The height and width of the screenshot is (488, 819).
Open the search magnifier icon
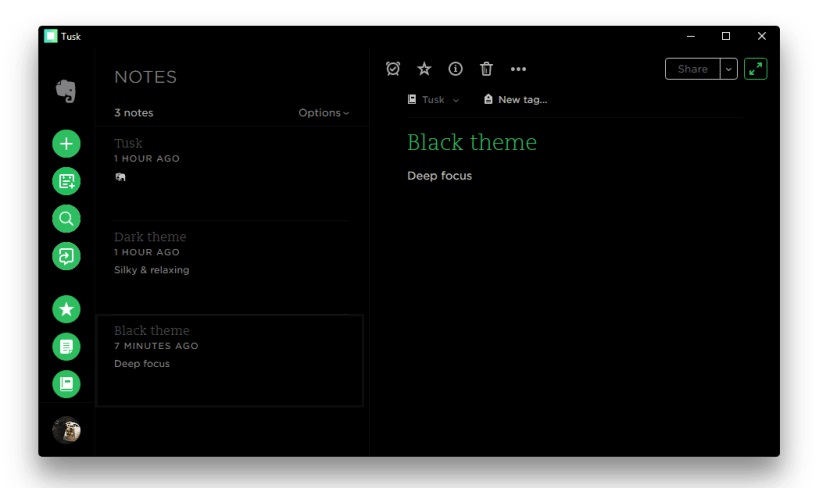(x=66, y=218)
